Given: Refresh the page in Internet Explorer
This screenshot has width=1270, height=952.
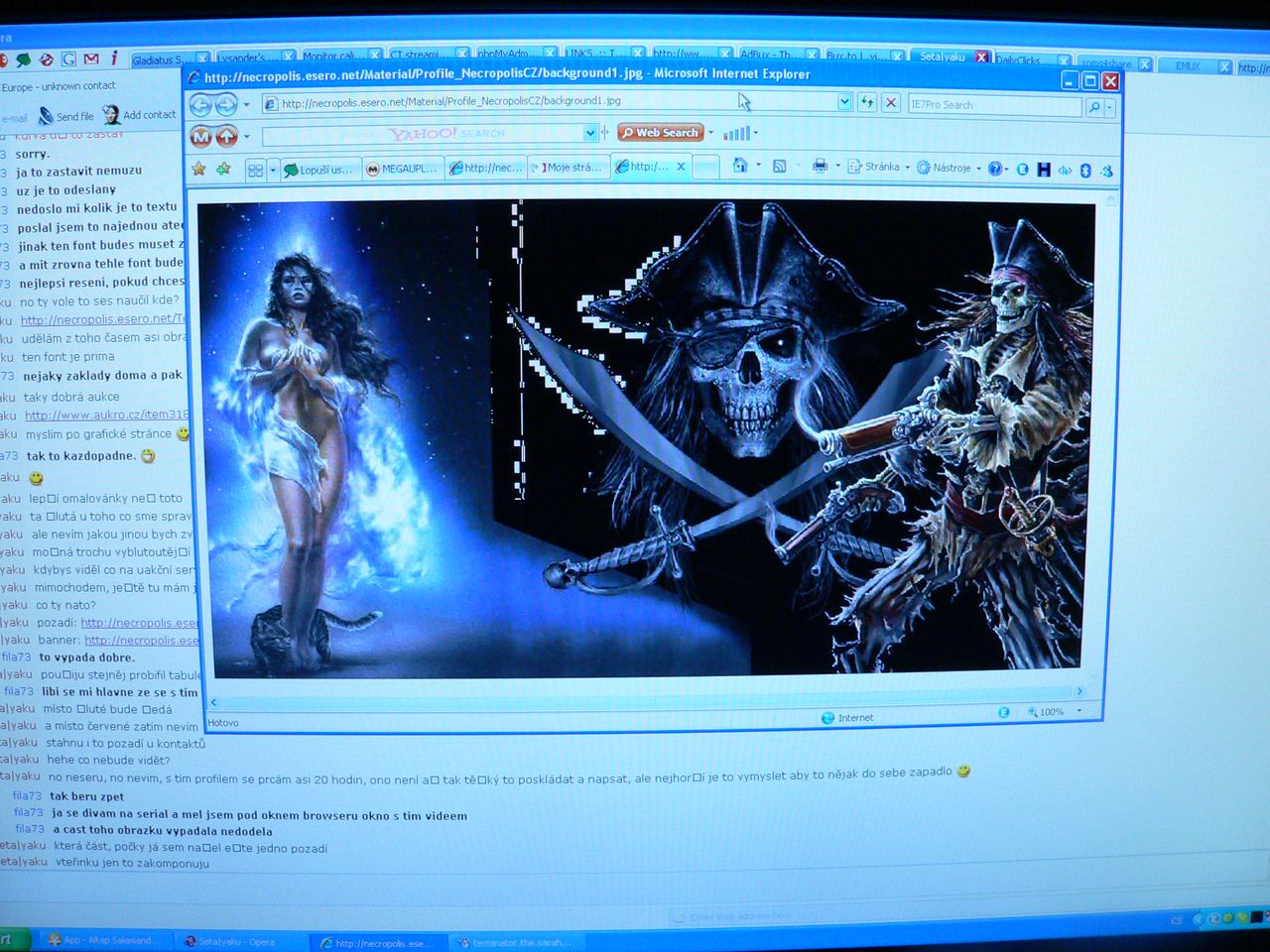Looking at the screenshot, I should point(867,102).
